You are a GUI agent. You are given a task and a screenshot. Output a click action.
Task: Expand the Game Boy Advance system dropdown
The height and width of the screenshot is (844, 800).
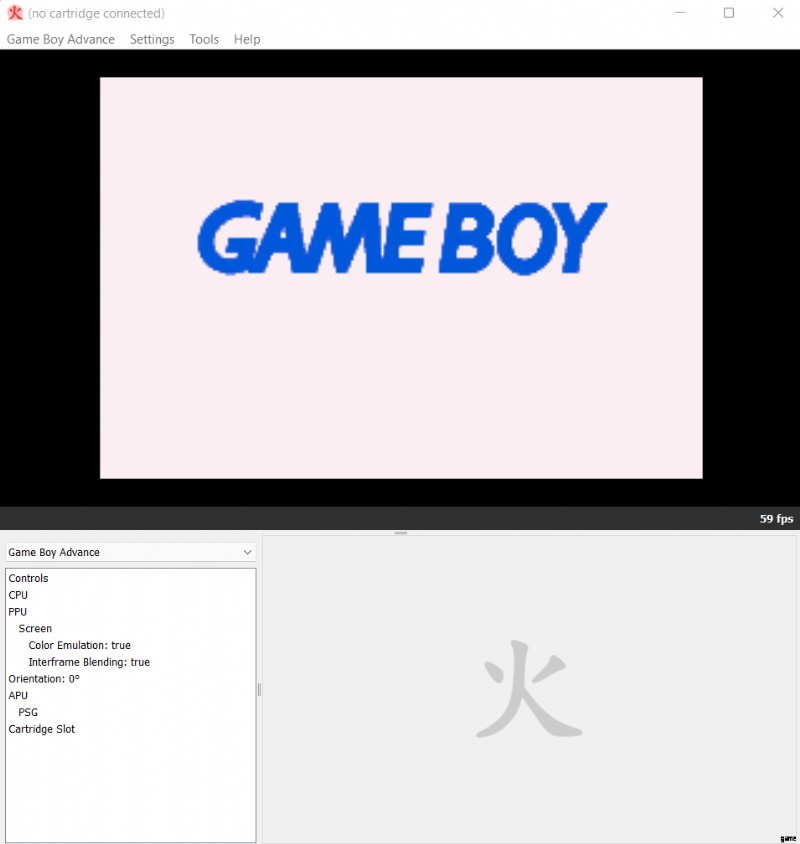point(131,552)
